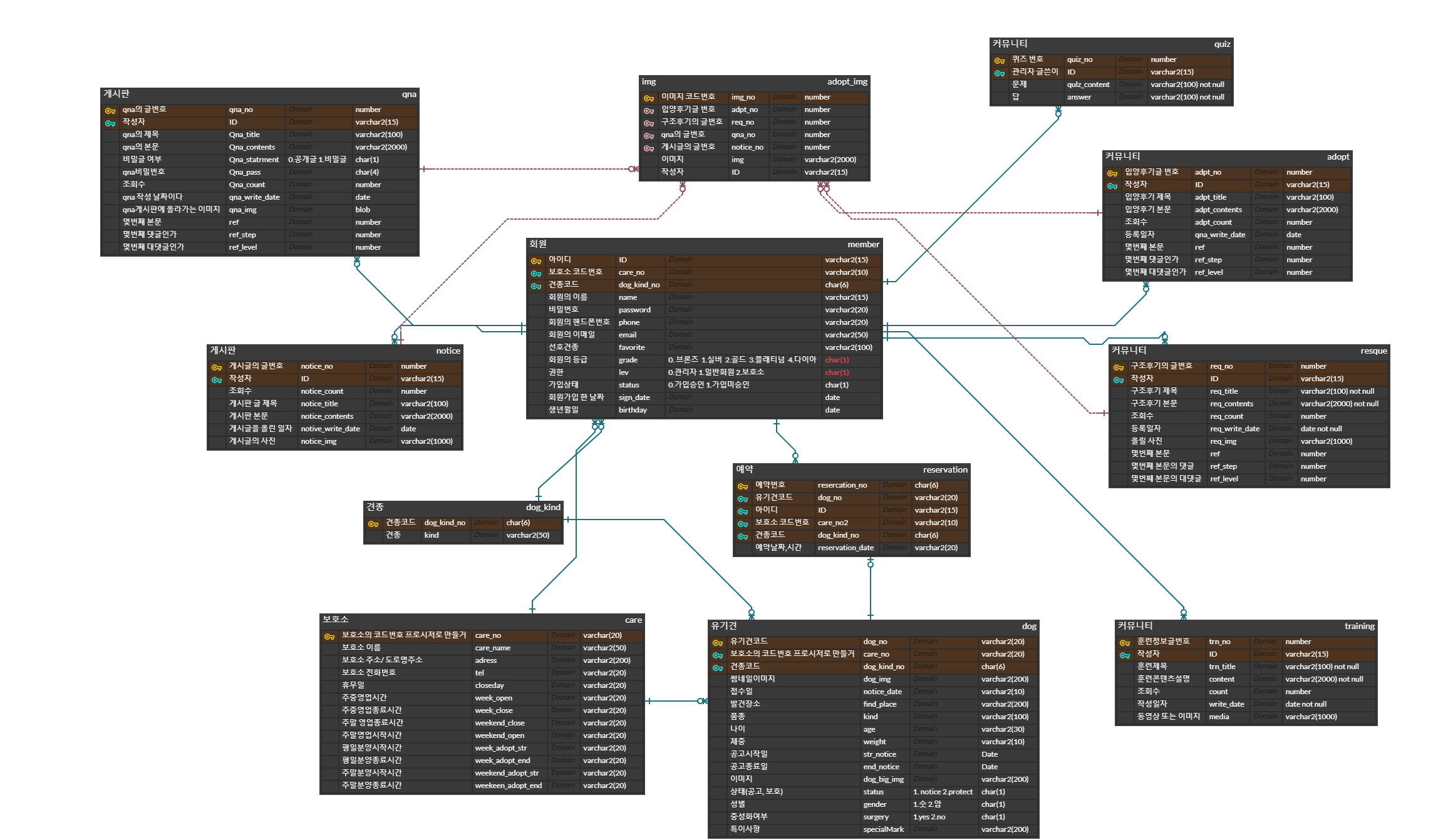Click the dashed relationship line between qna and adopt_img

point(532,169)
